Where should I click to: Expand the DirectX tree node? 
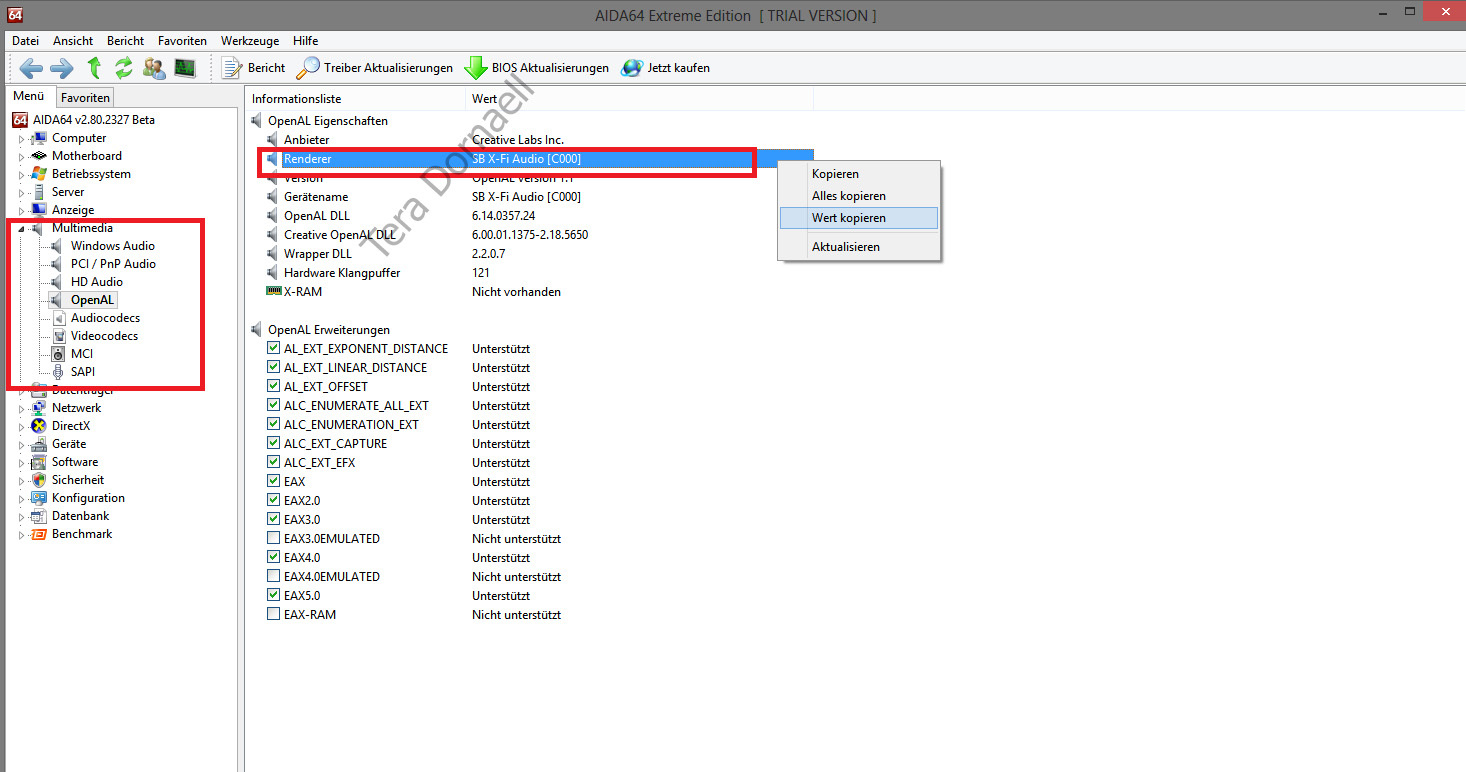click(22, 427)
